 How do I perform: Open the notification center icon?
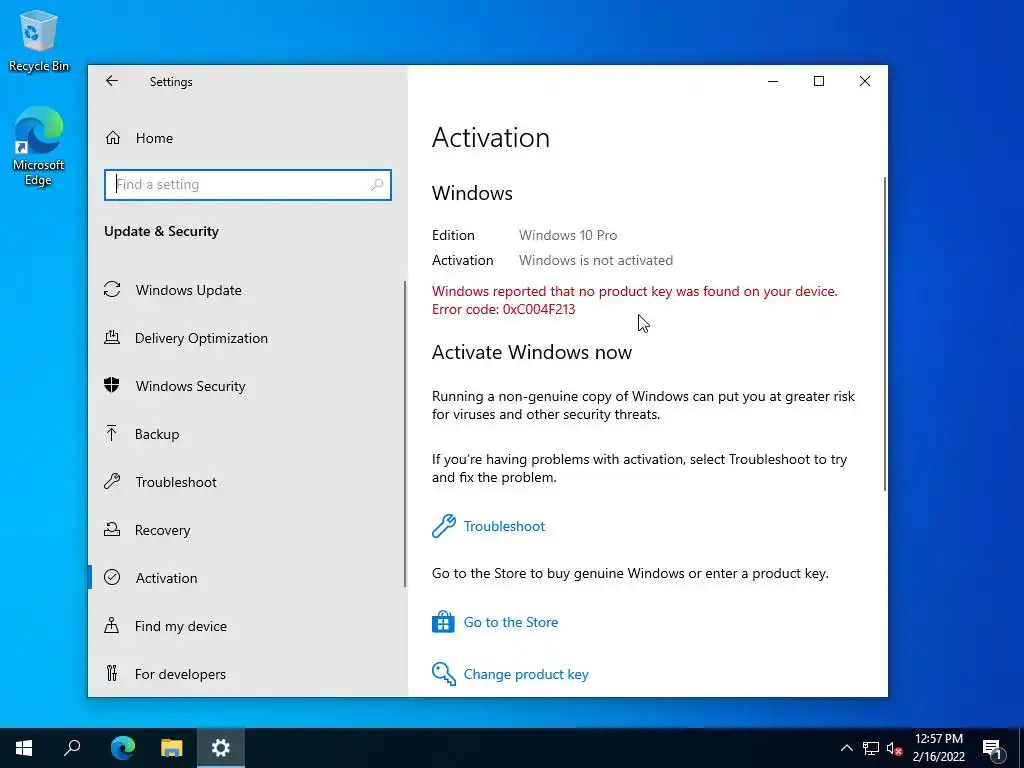pyautogui.click(x=993, y=748)
